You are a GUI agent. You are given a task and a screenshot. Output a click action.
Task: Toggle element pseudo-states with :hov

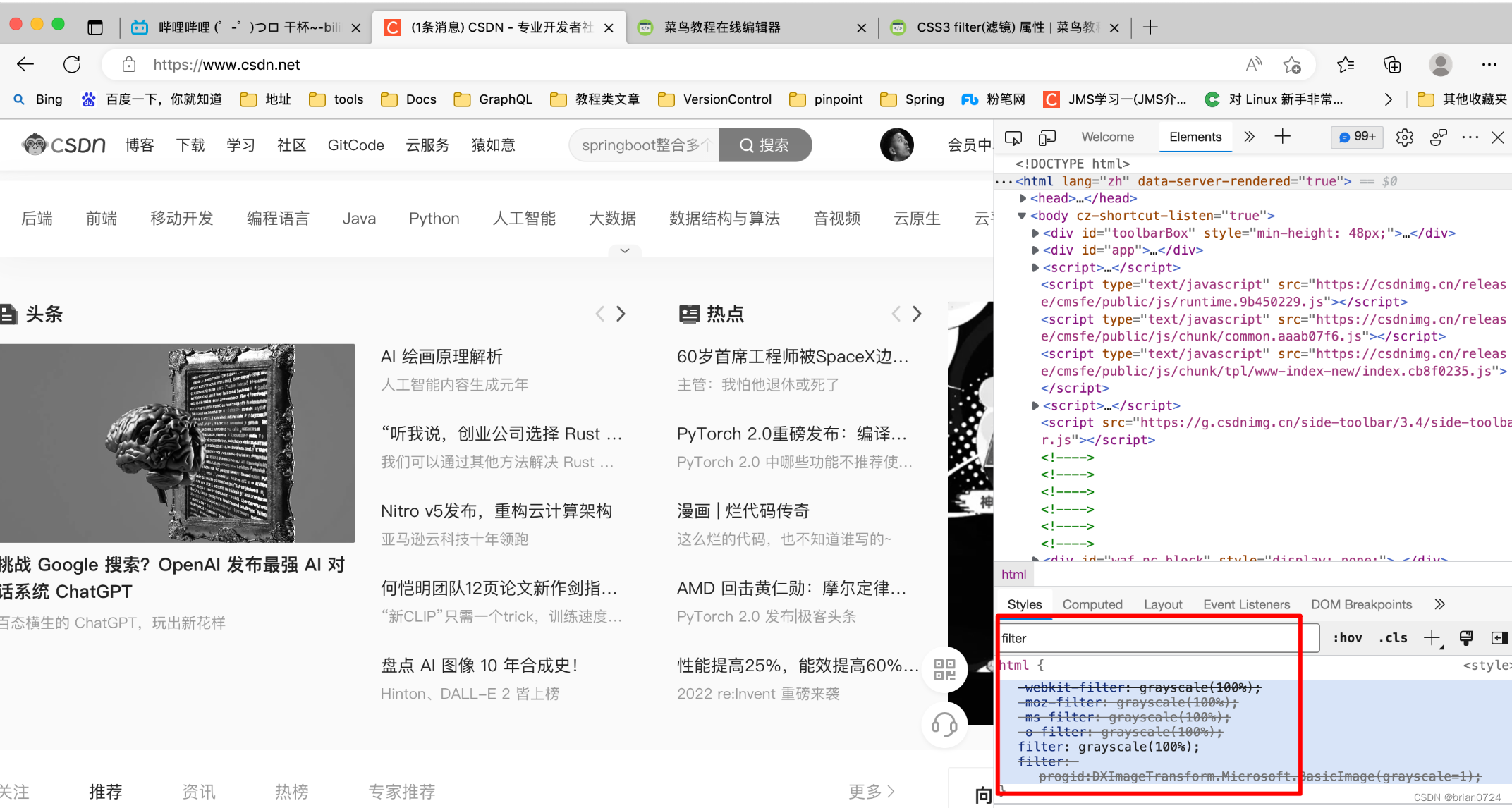1347,638
